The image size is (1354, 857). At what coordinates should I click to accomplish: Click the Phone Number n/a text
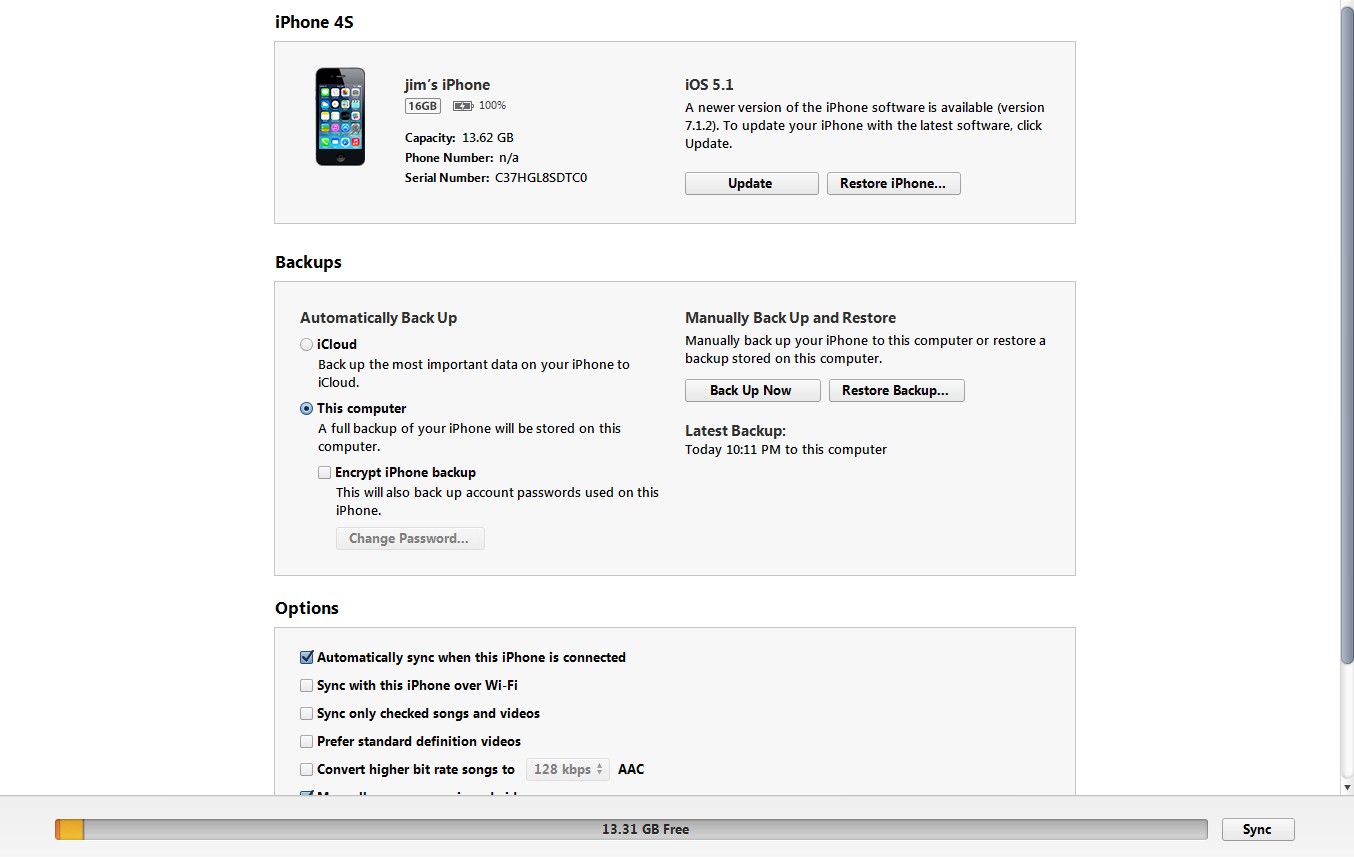click(462, 158)
